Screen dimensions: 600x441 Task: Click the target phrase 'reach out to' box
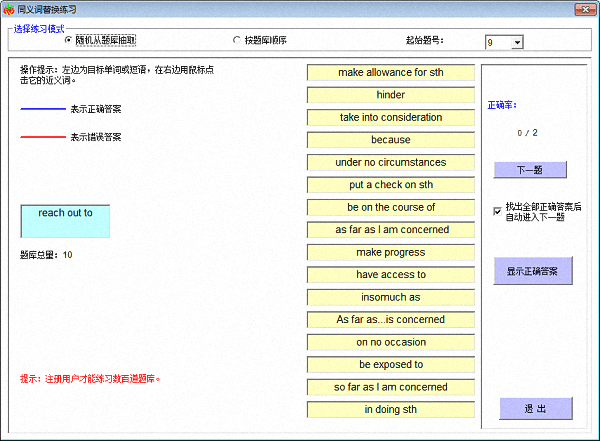[65, 221]
